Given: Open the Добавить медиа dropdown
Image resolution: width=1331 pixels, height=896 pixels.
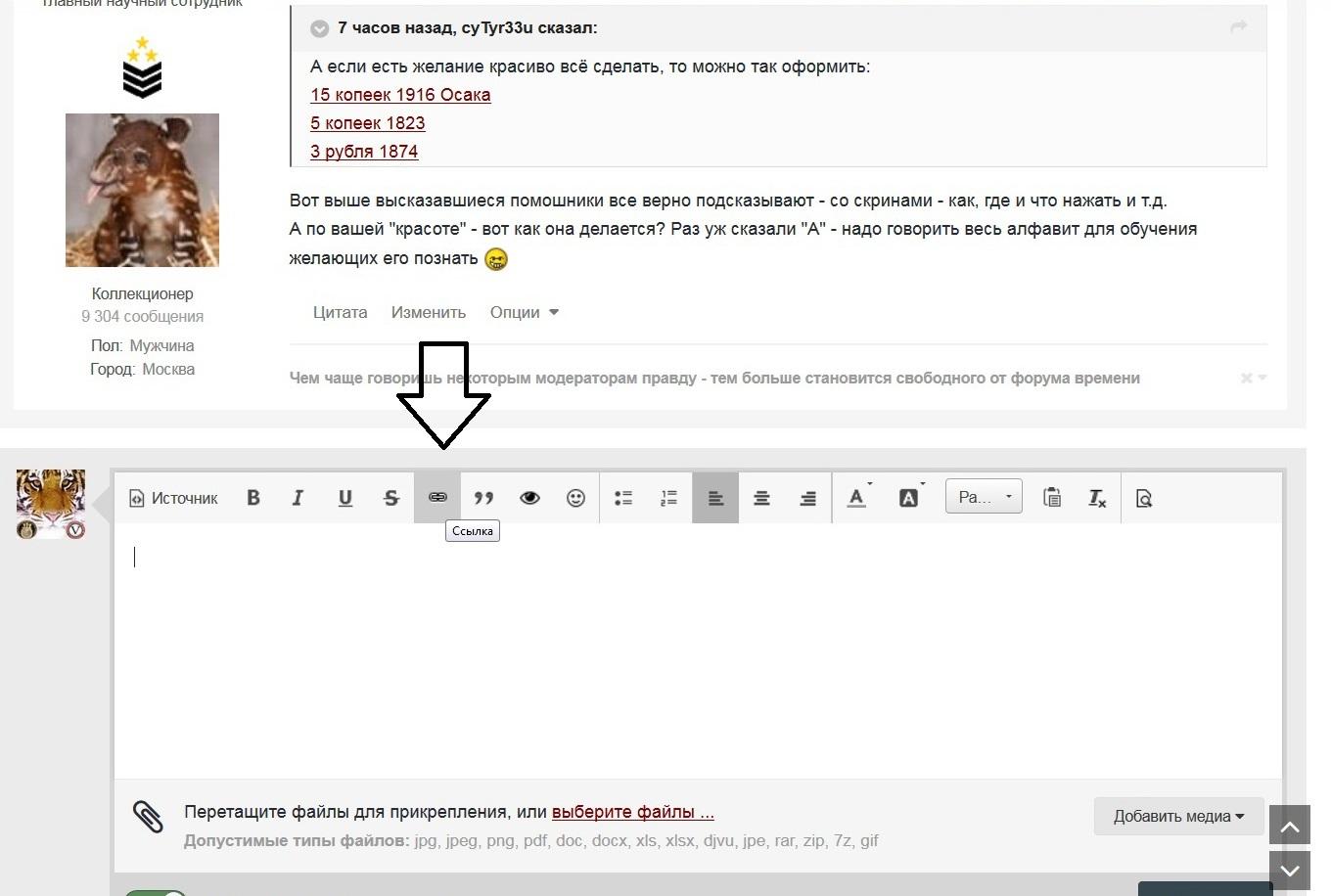Looking at the screenshot, I should [1178, 816].
